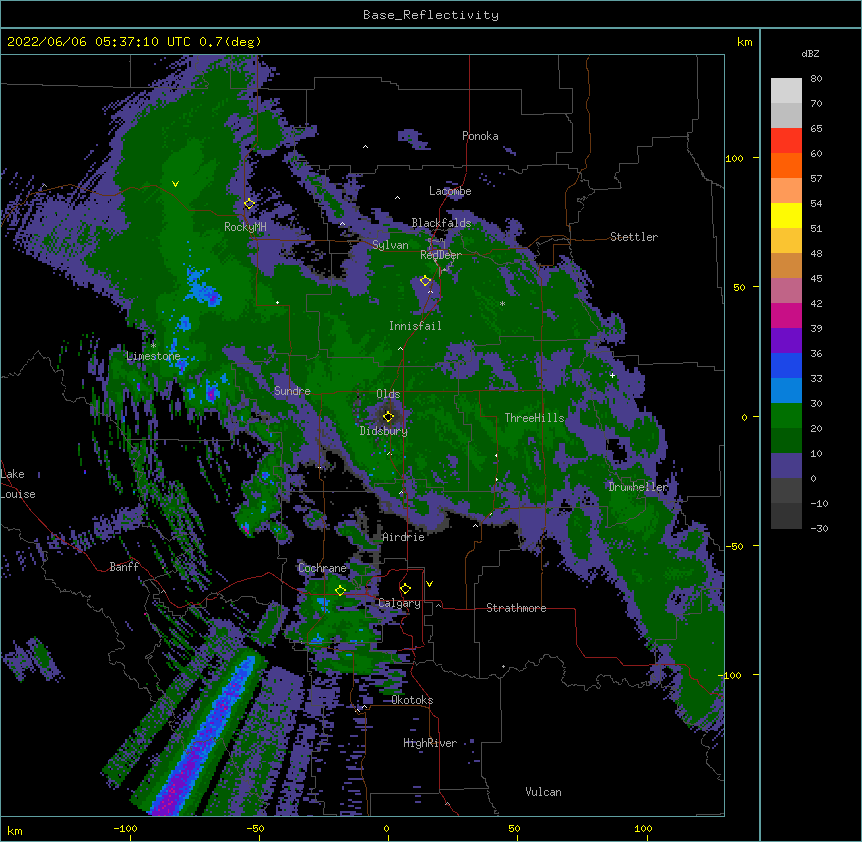Click the yellow diamond marker above Calgary label
Screen dimensions: 862x842
(405, 589)
